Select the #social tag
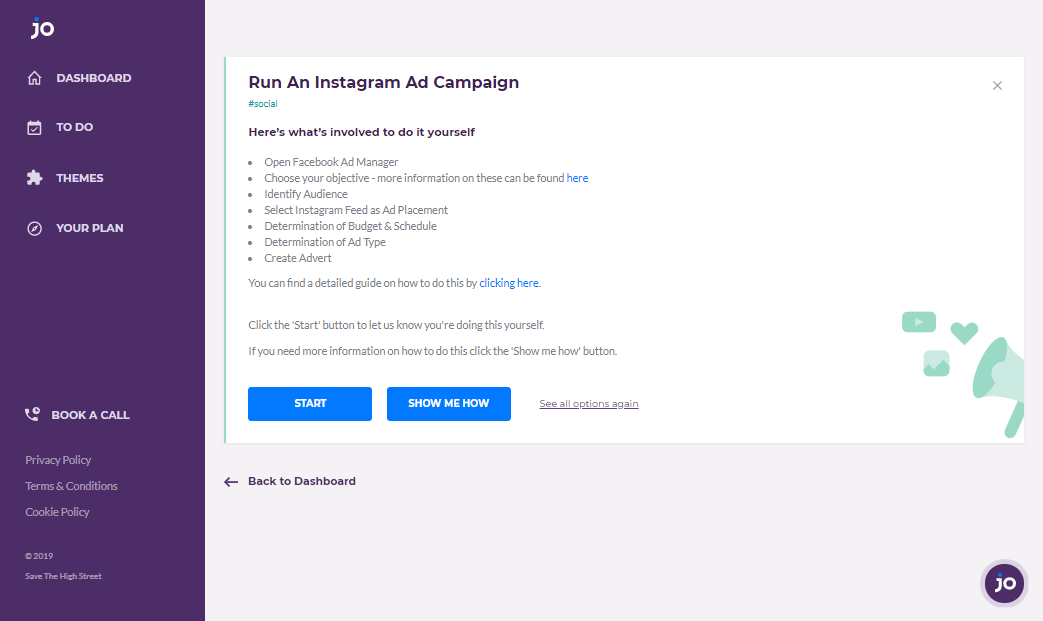This screenshot has height=621, width=1043. (x=263, y=104)
